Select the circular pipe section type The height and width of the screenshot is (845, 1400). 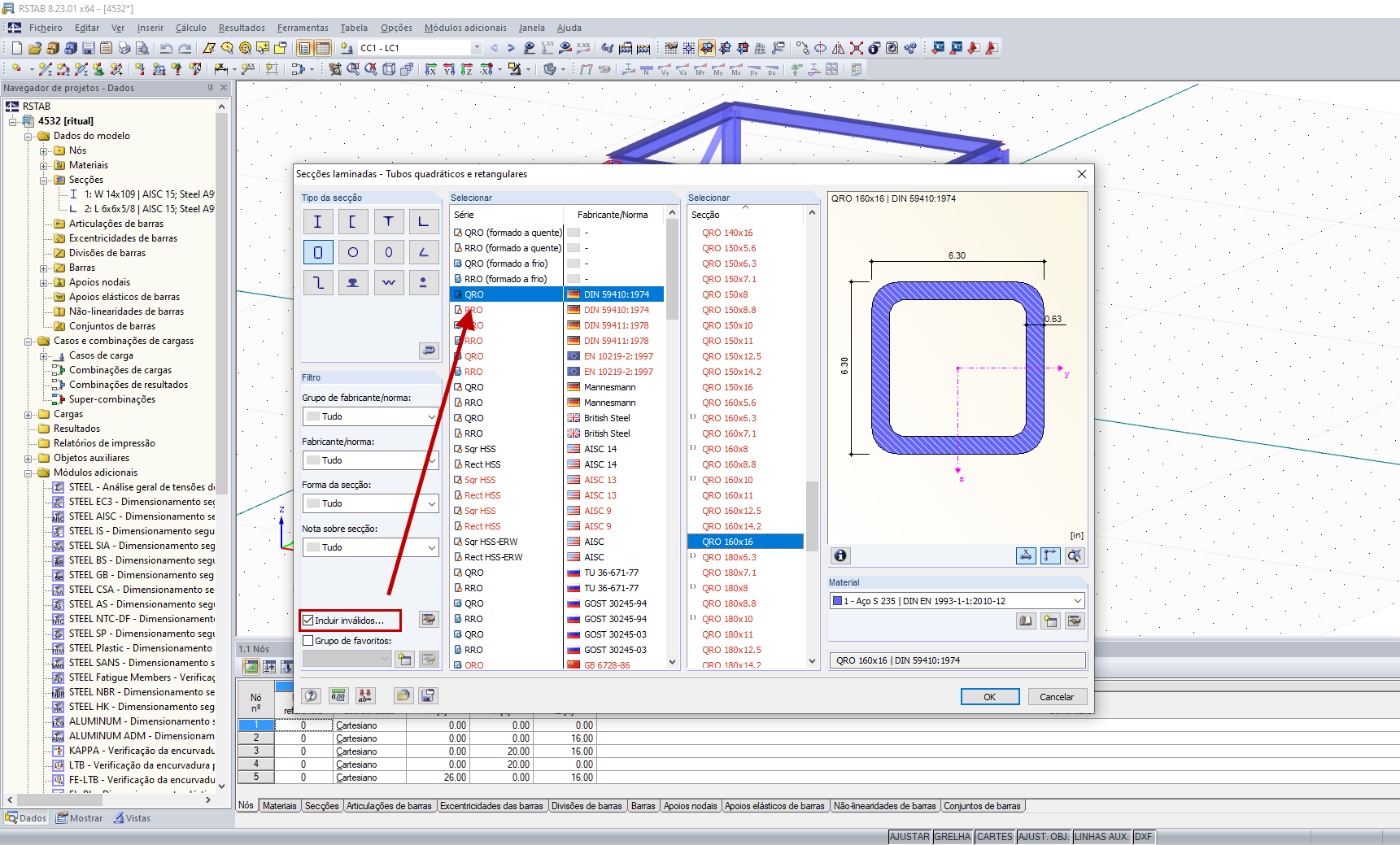click(x=353, y=252)
